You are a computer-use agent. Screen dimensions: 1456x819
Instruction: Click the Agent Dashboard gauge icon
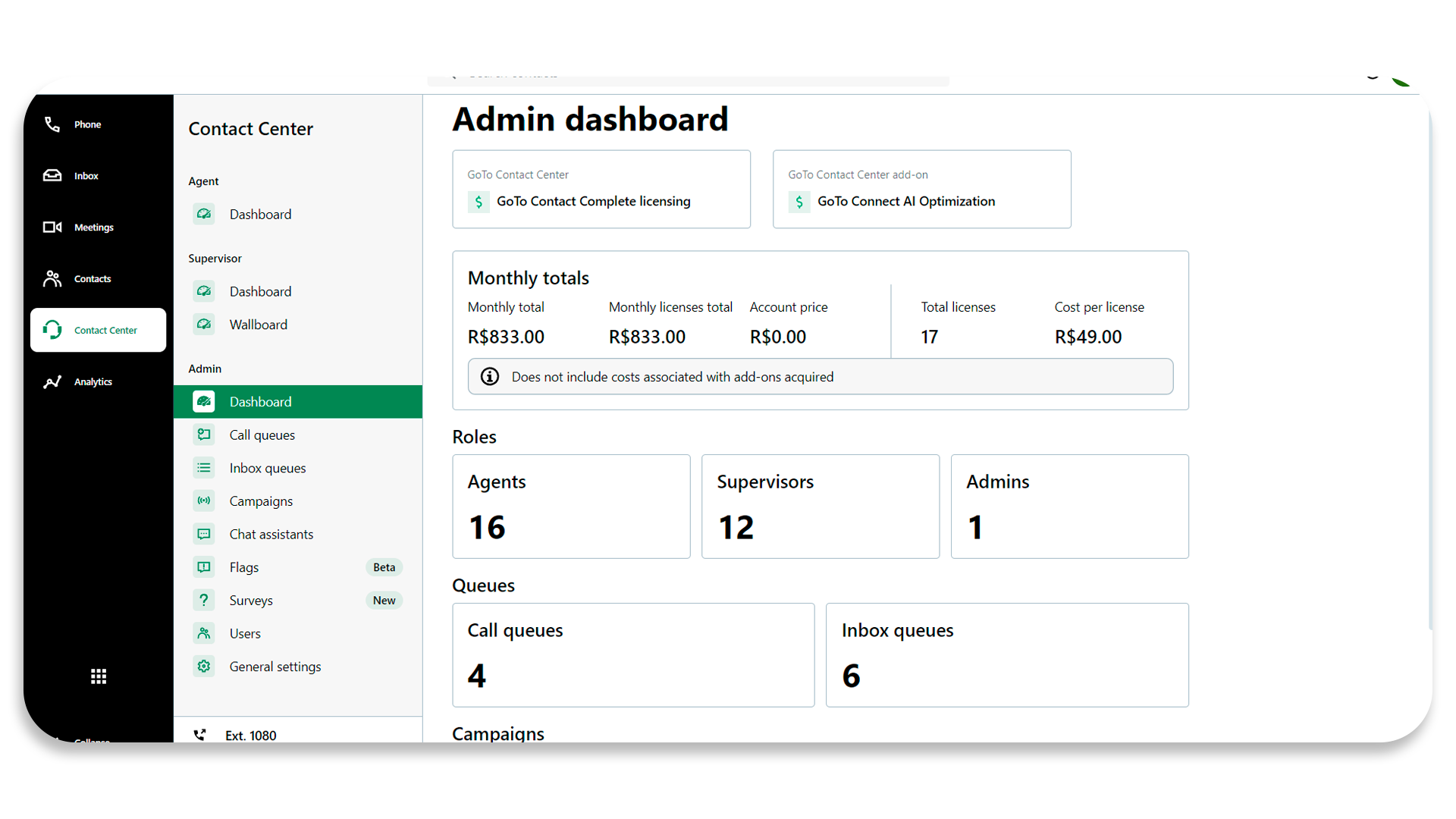(x=204, y=215)
